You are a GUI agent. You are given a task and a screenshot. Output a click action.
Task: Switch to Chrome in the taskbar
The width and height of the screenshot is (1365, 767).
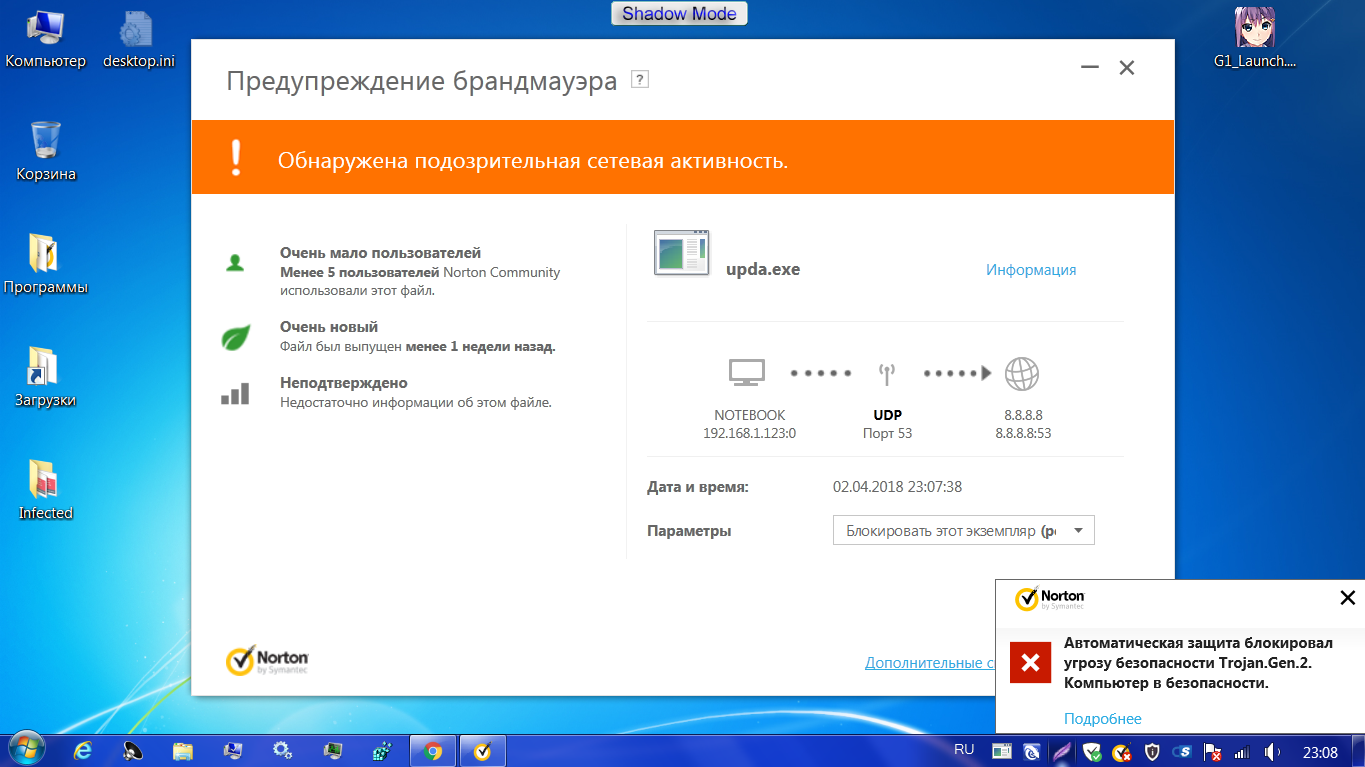pyautogui.click(x=433, y=750)
